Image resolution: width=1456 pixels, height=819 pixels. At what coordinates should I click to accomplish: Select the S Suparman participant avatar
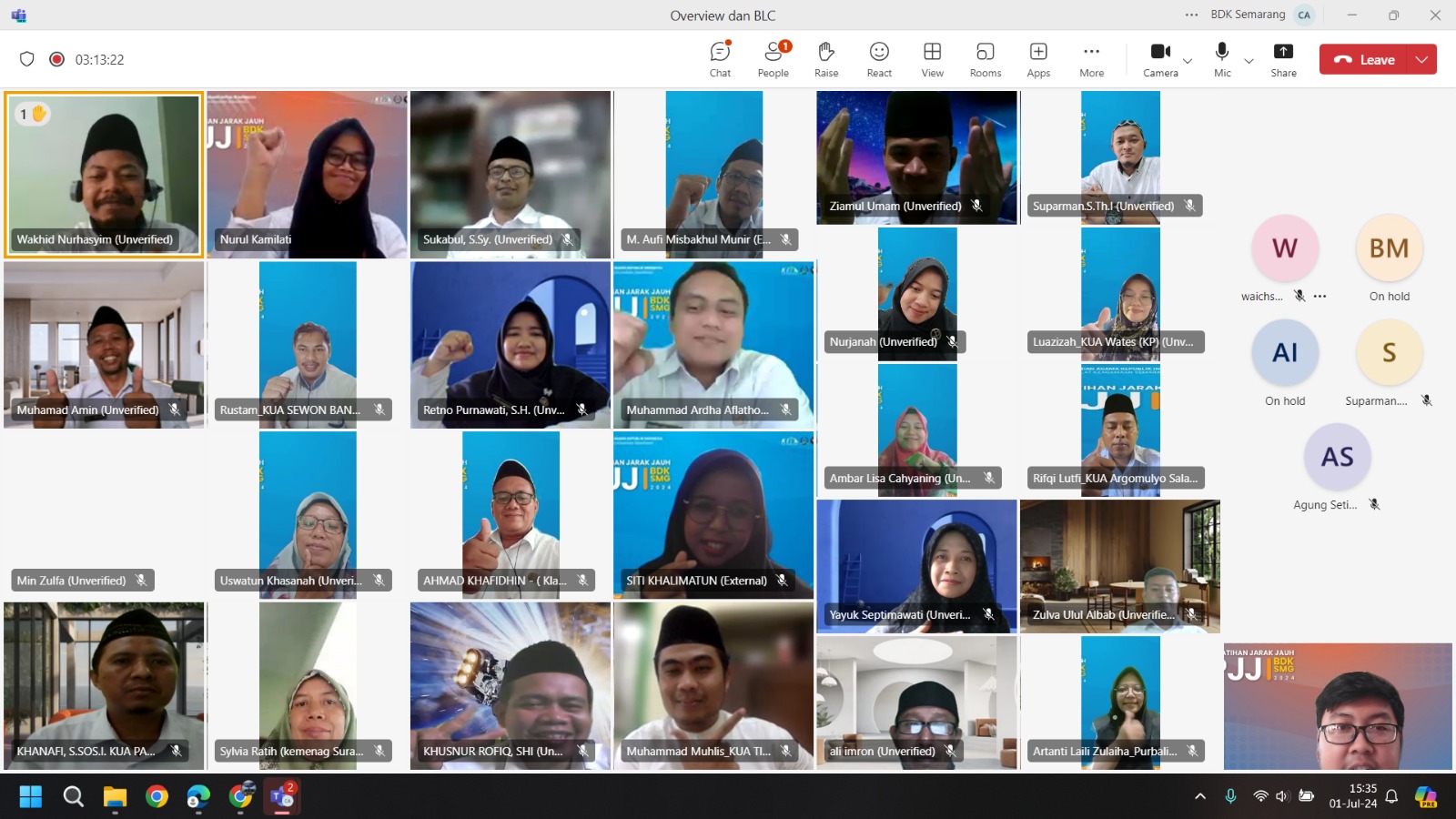pos(1389,352)
